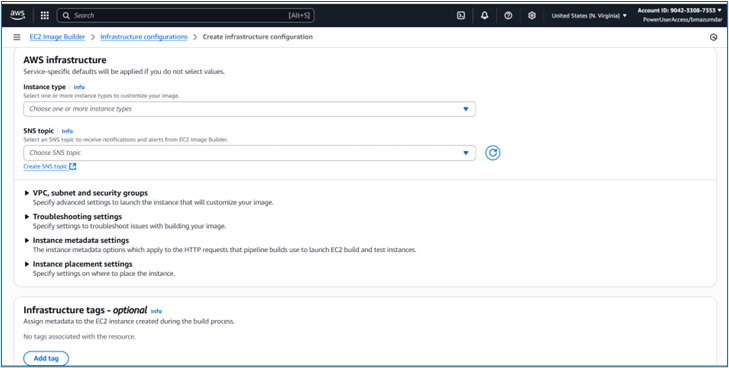Open the Account ID dropdown menu
Screen dimensions: 729x368
coord(680,10)
